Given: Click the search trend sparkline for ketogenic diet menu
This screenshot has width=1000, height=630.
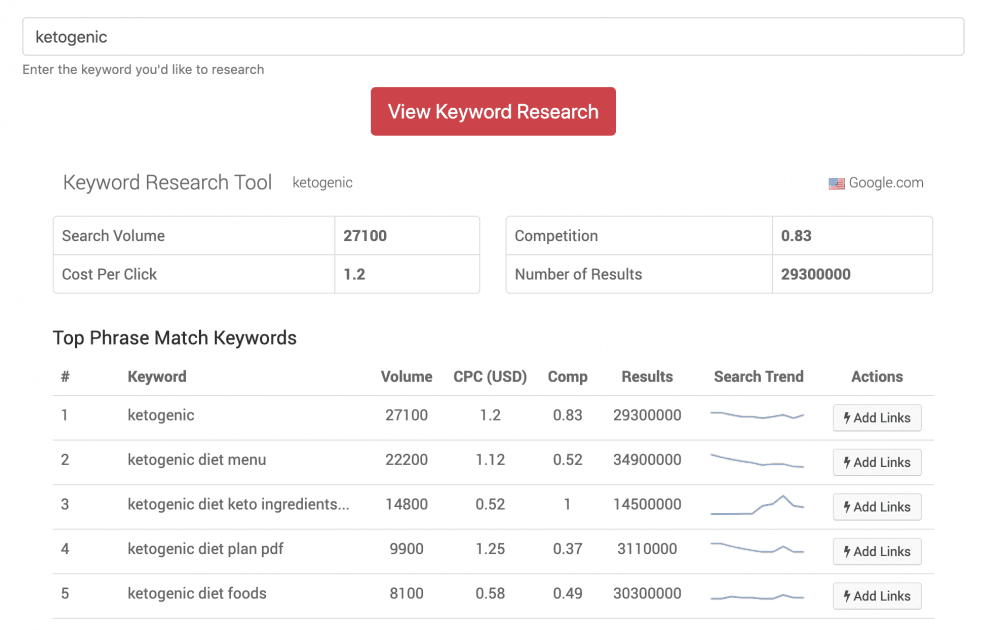Looking at the screenshot, I should point(757,460).
